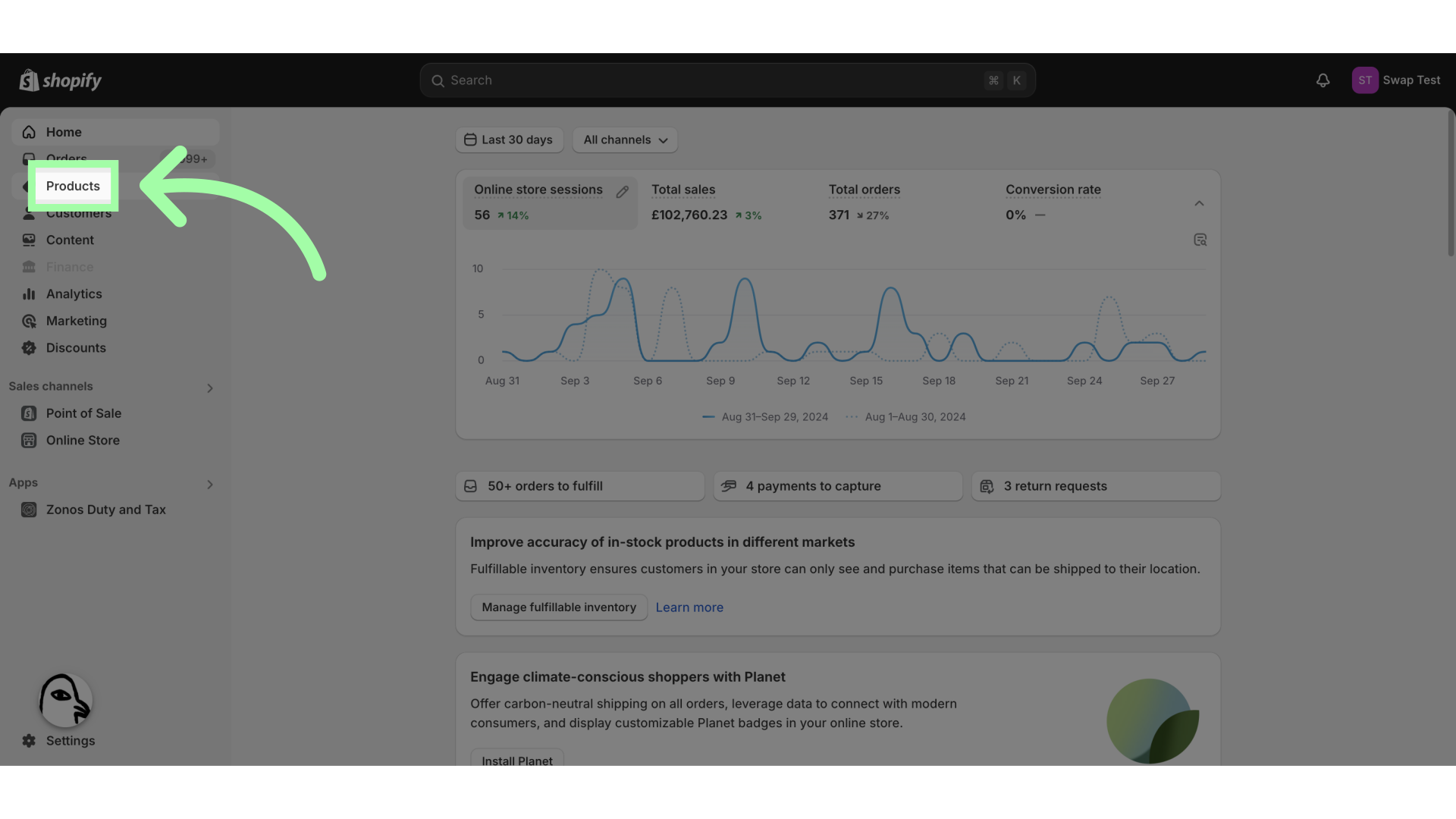Click the Content sidebar icon
This screenshot has width=1456, height=819.
click(29, 240)
